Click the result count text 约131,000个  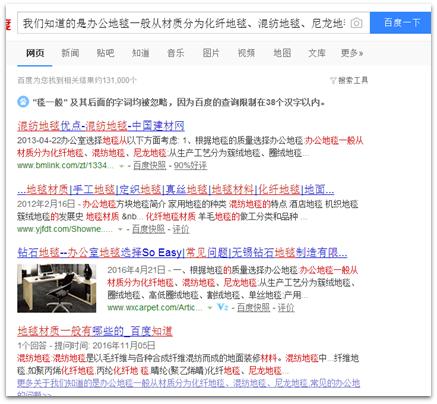114,80
